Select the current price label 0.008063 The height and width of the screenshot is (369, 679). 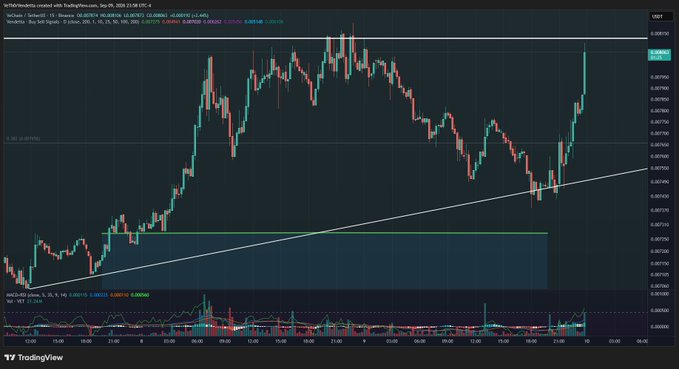659,55
